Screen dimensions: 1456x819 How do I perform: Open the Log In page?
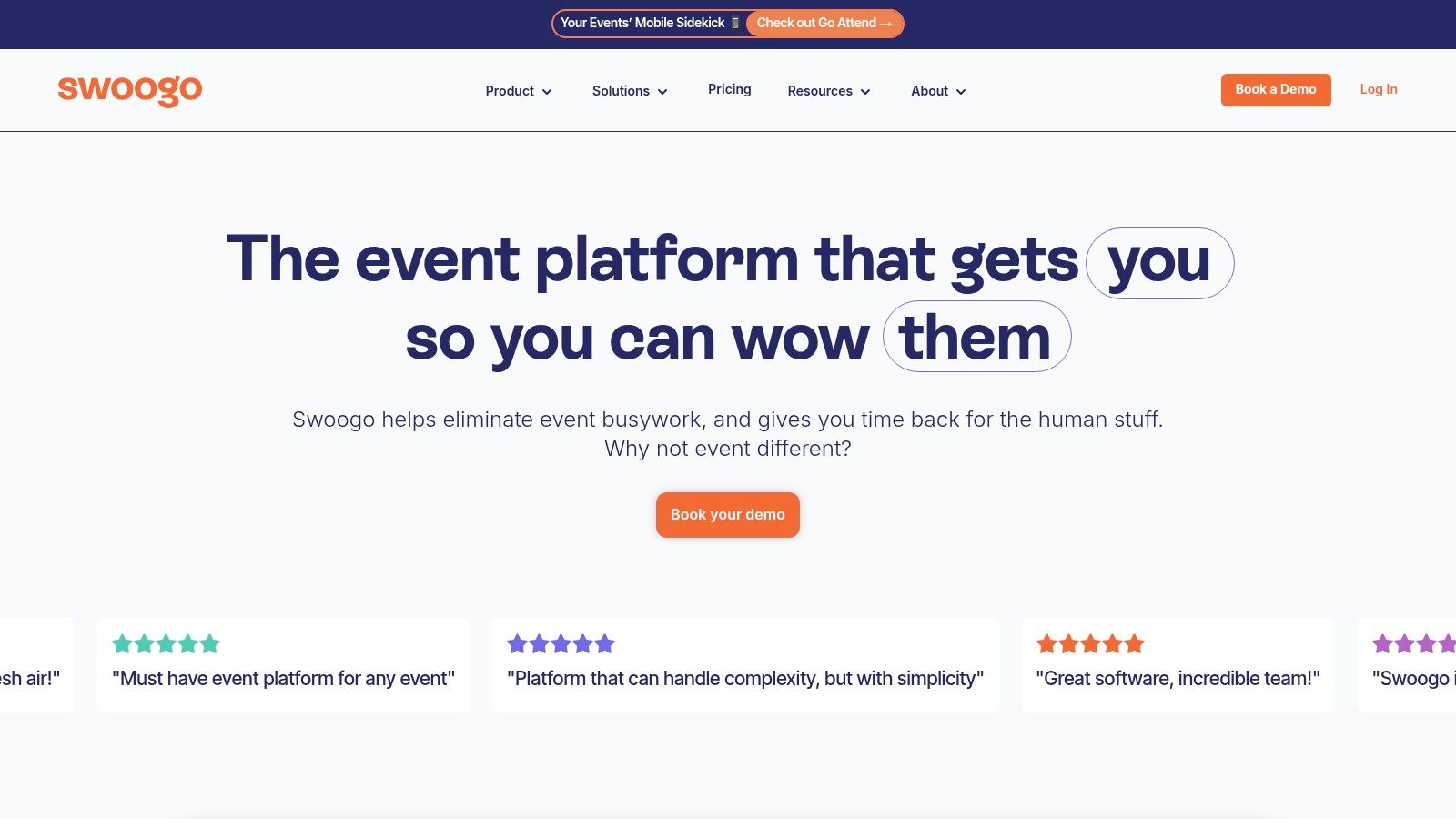click(1378, 89)
